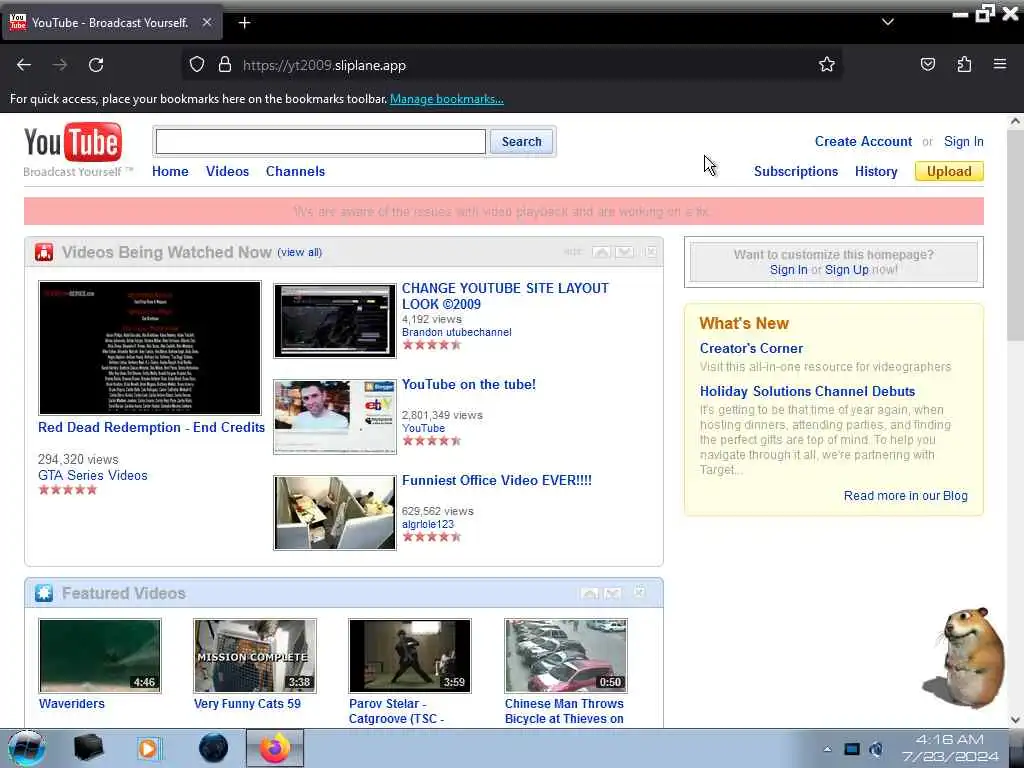Close the Featured Videos module
Image resolution: width=1024 pixels, height=768 pixels.
(639, 592)
